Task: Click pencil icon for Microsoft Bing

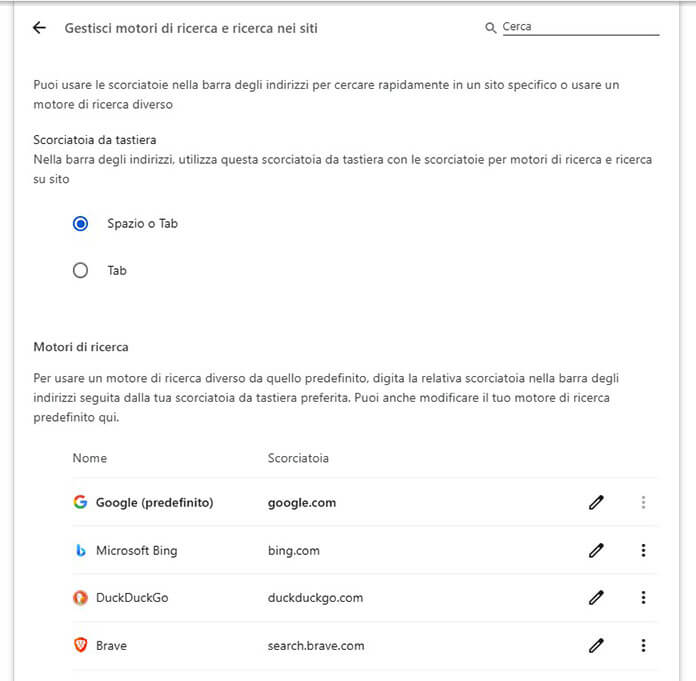Action: (597, 550)
